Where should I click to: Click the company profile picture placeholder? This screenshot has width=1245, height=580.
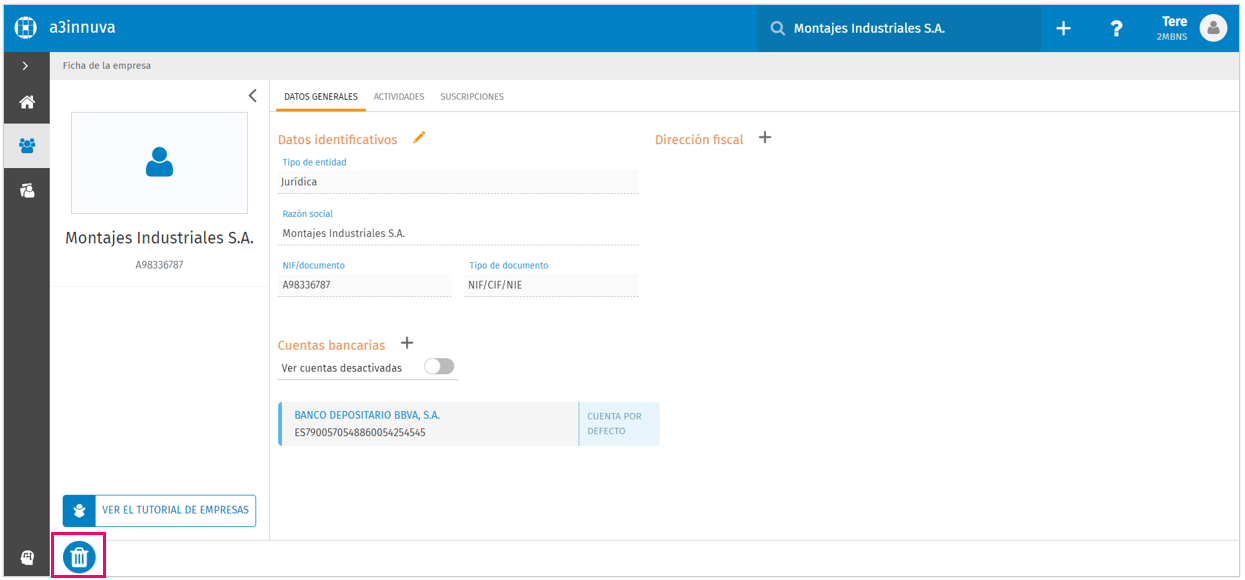(x=159, y=162)
